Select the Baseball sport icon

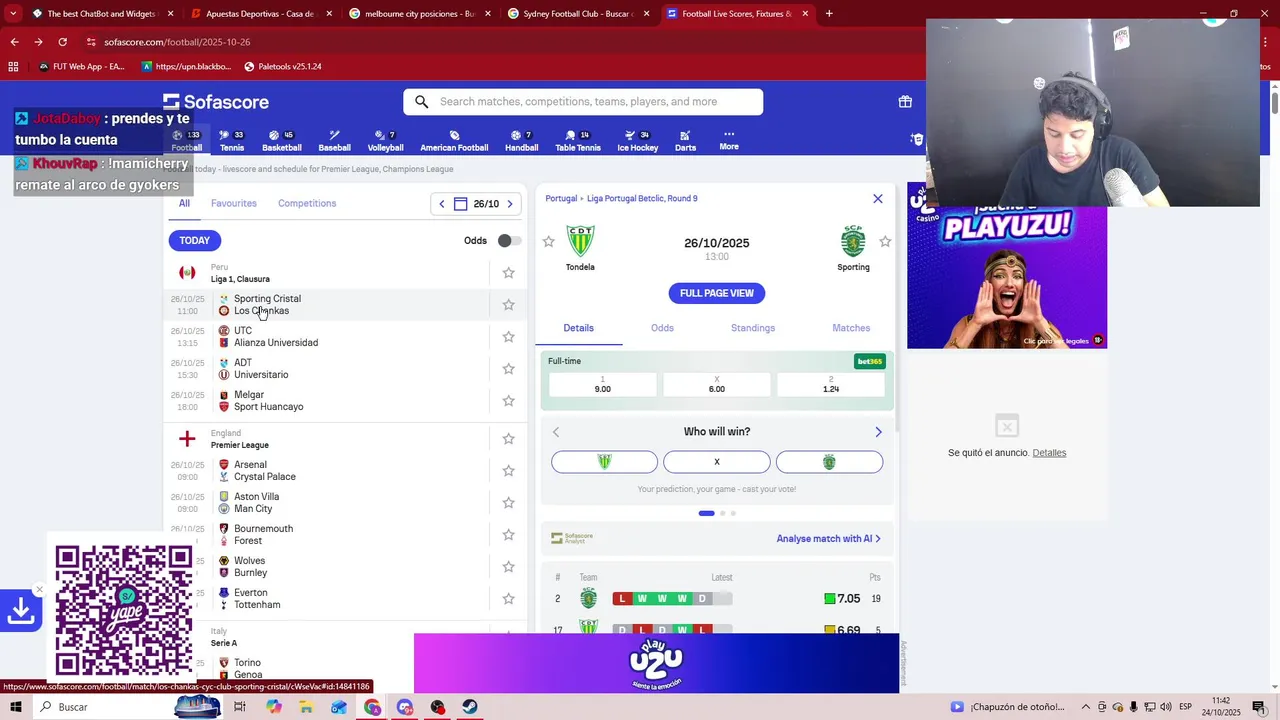[x=334, y=141]
